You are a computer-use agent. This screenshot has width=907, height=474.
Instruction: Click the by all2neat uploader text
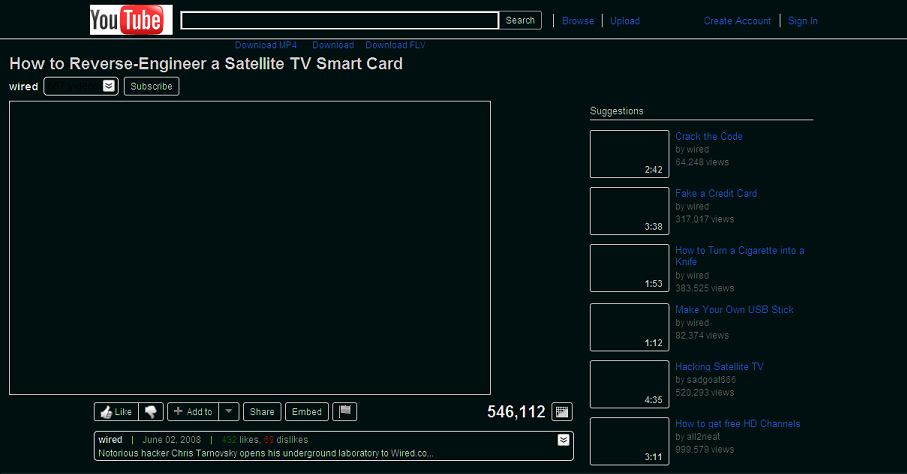[698, 437]
